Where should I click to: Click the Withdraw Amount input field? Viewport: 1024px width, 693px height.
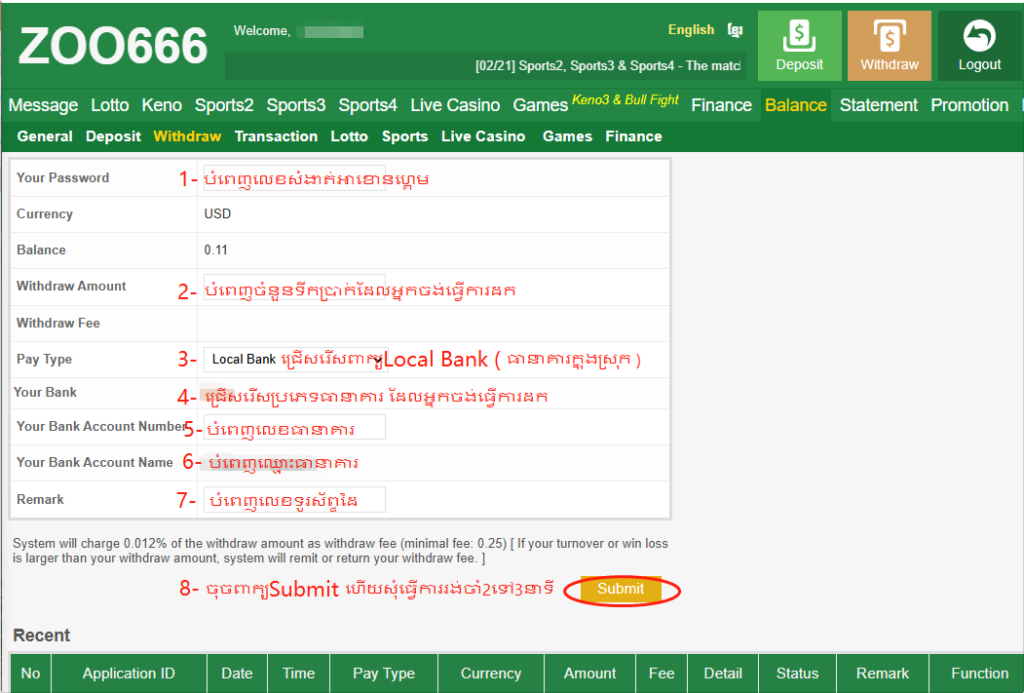[x=294, y=287]
